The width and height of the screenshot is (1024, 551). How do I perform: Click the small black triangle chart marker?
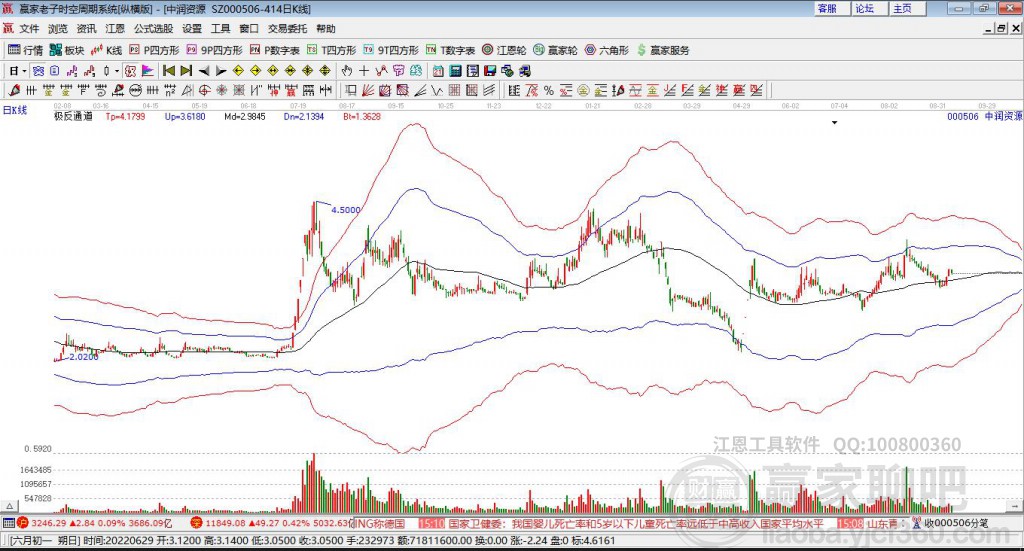coord(834,123)
